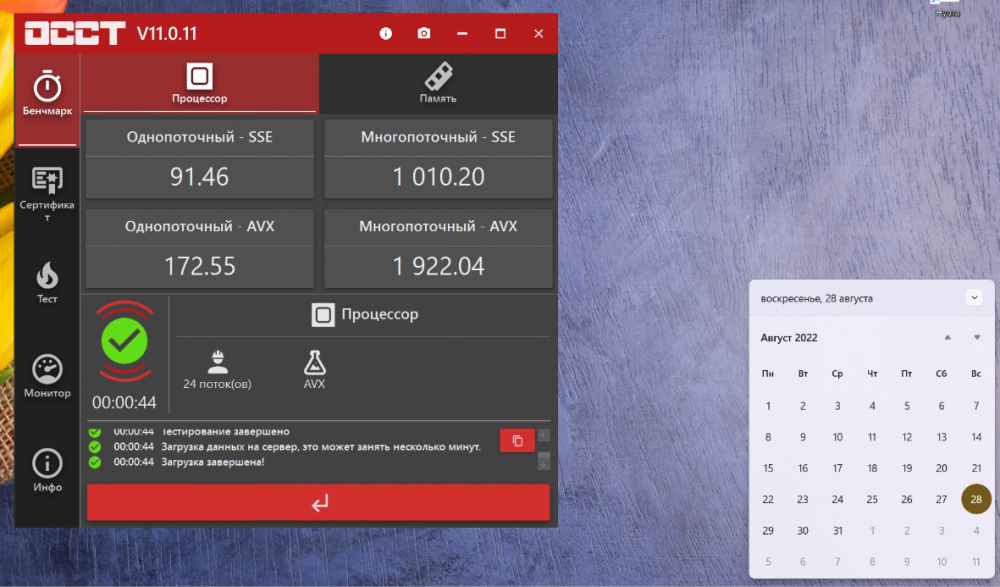Maximize the OCCT window
The image size is (1000, 587).
point(501,33)
